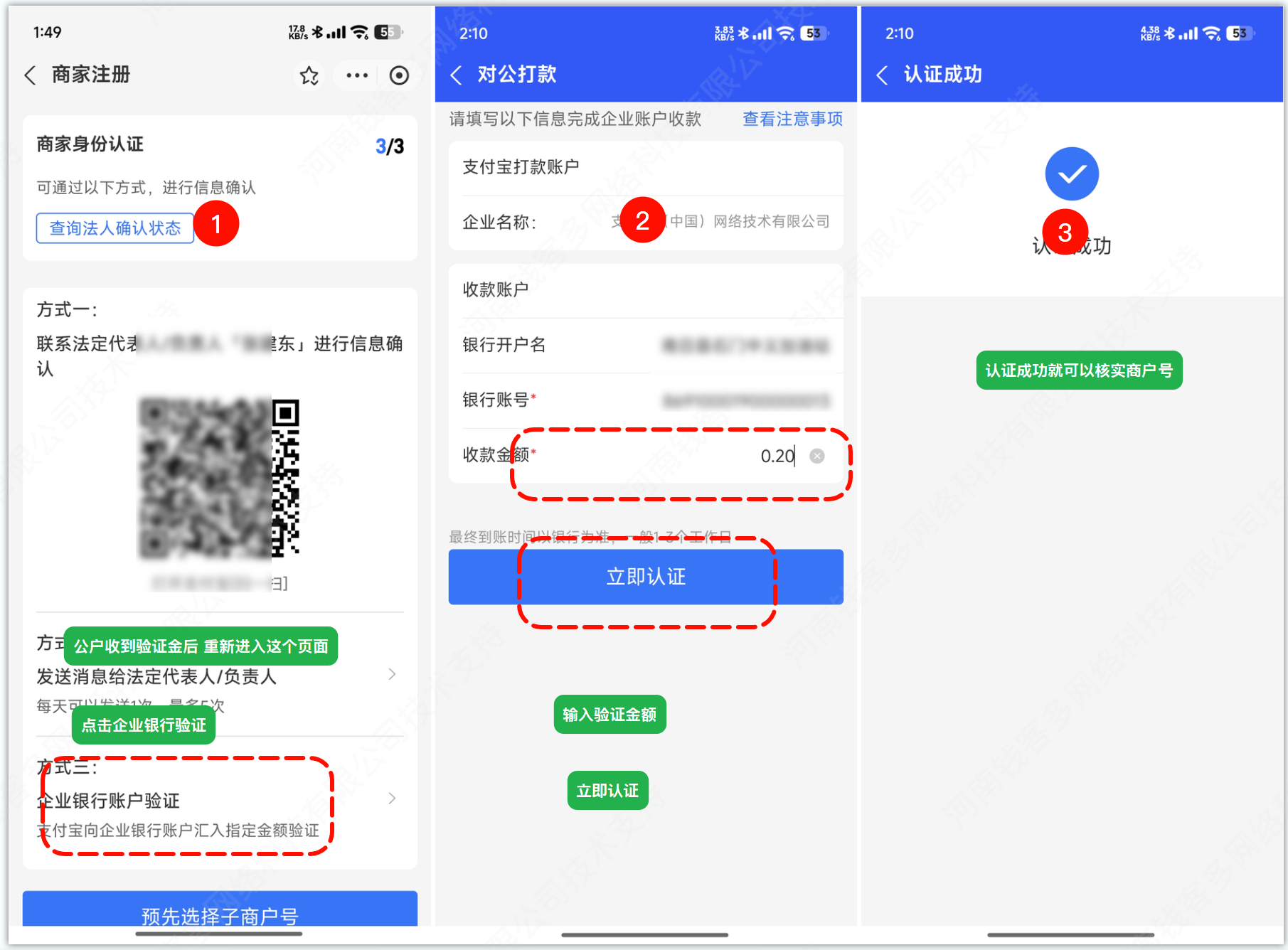Tap the back arrow on 商家注册 page
Screen dimensions: 1288x950
pos(31,75)
